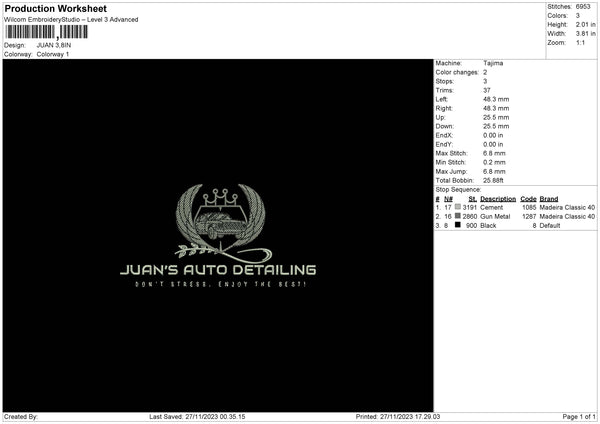Click the Gun Metal color swatch

(x=458, y=216)
